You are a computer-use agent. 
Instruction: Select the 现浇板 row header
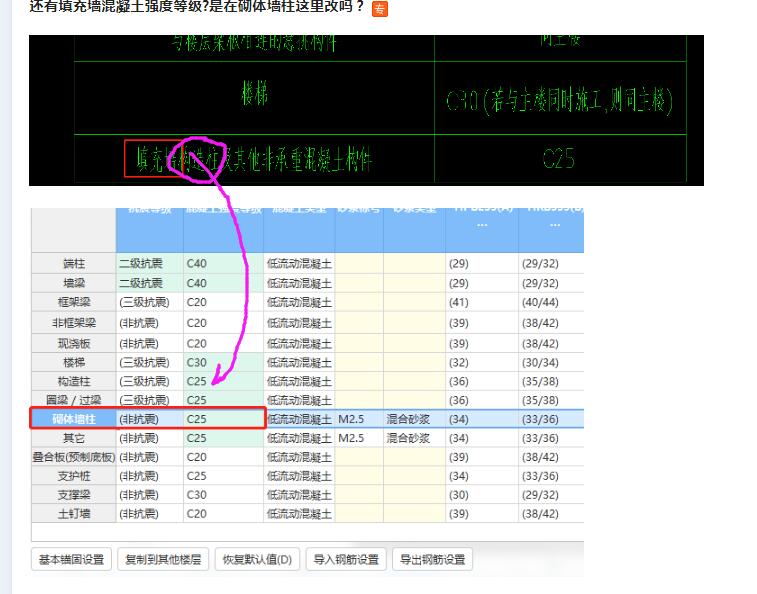click(x=74, y=343)
